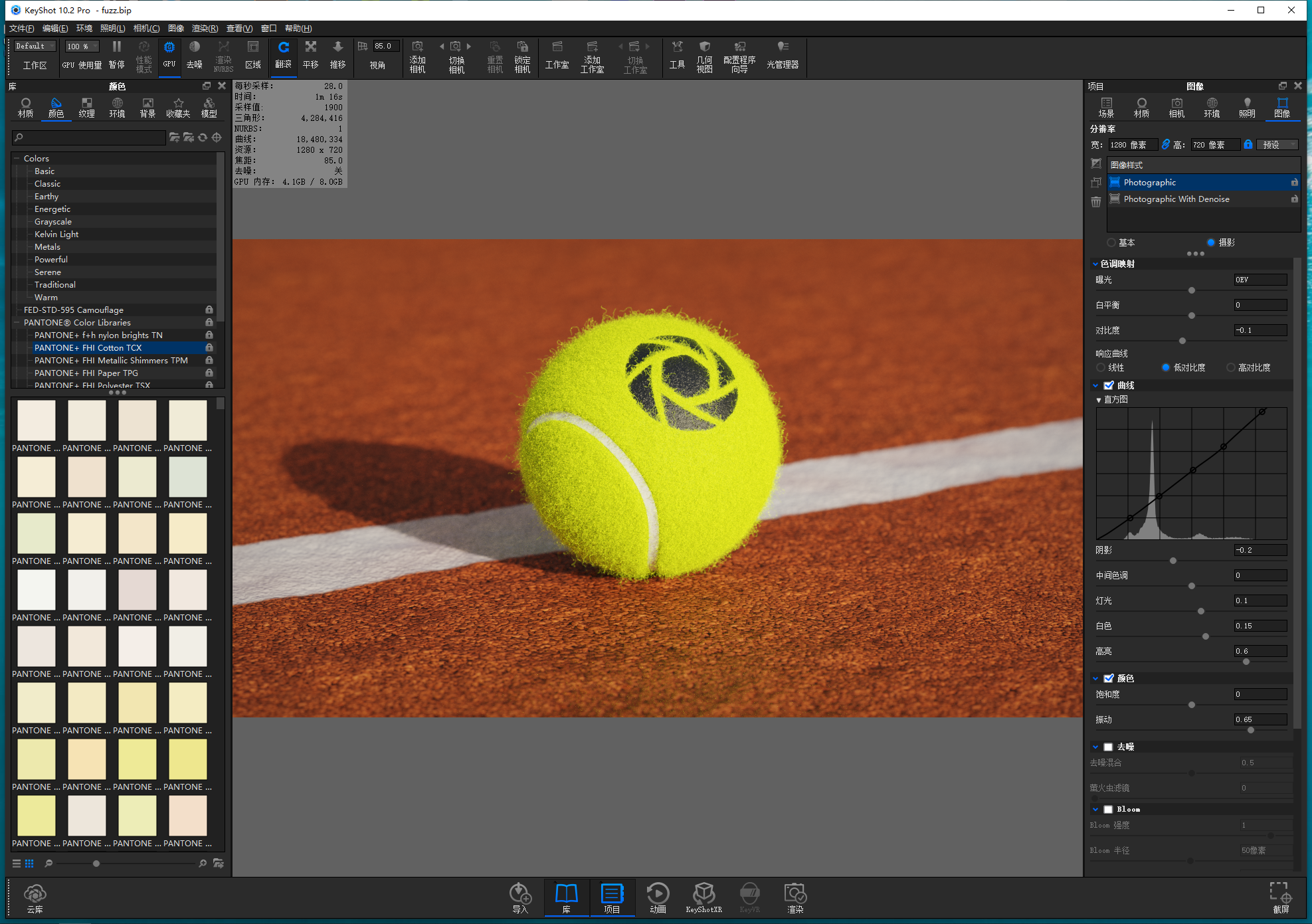Image resolution: width=1312 pixels, height=924 pixels.
Task: Click the first PANTONE color swatch
Action: click(37, 420)
